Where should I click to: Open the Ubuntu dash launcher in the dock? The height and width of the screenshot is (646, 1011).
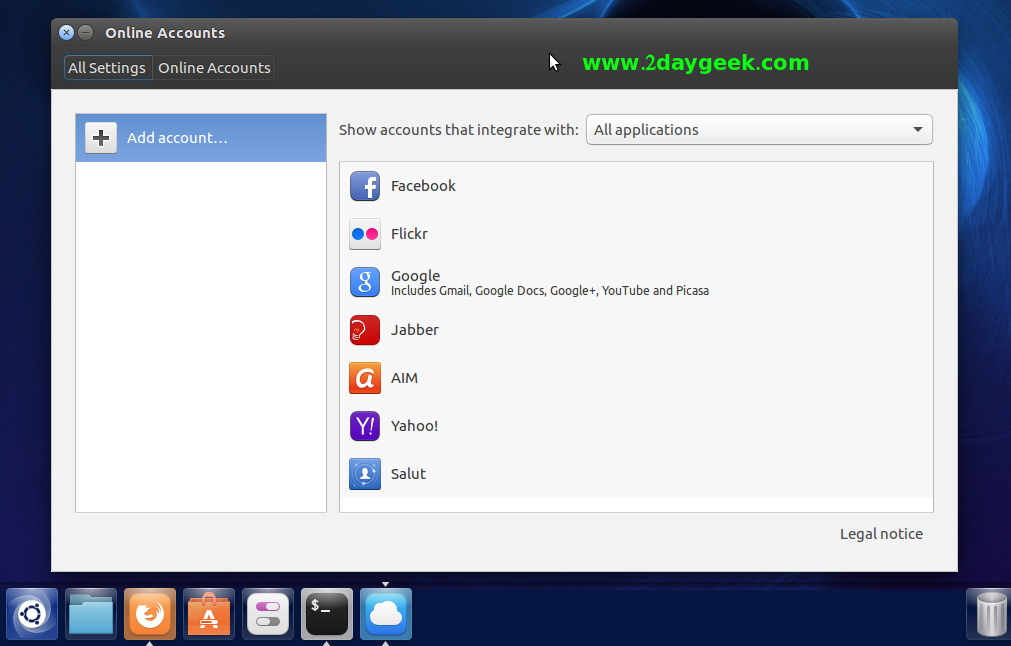[x=32, y=614]
